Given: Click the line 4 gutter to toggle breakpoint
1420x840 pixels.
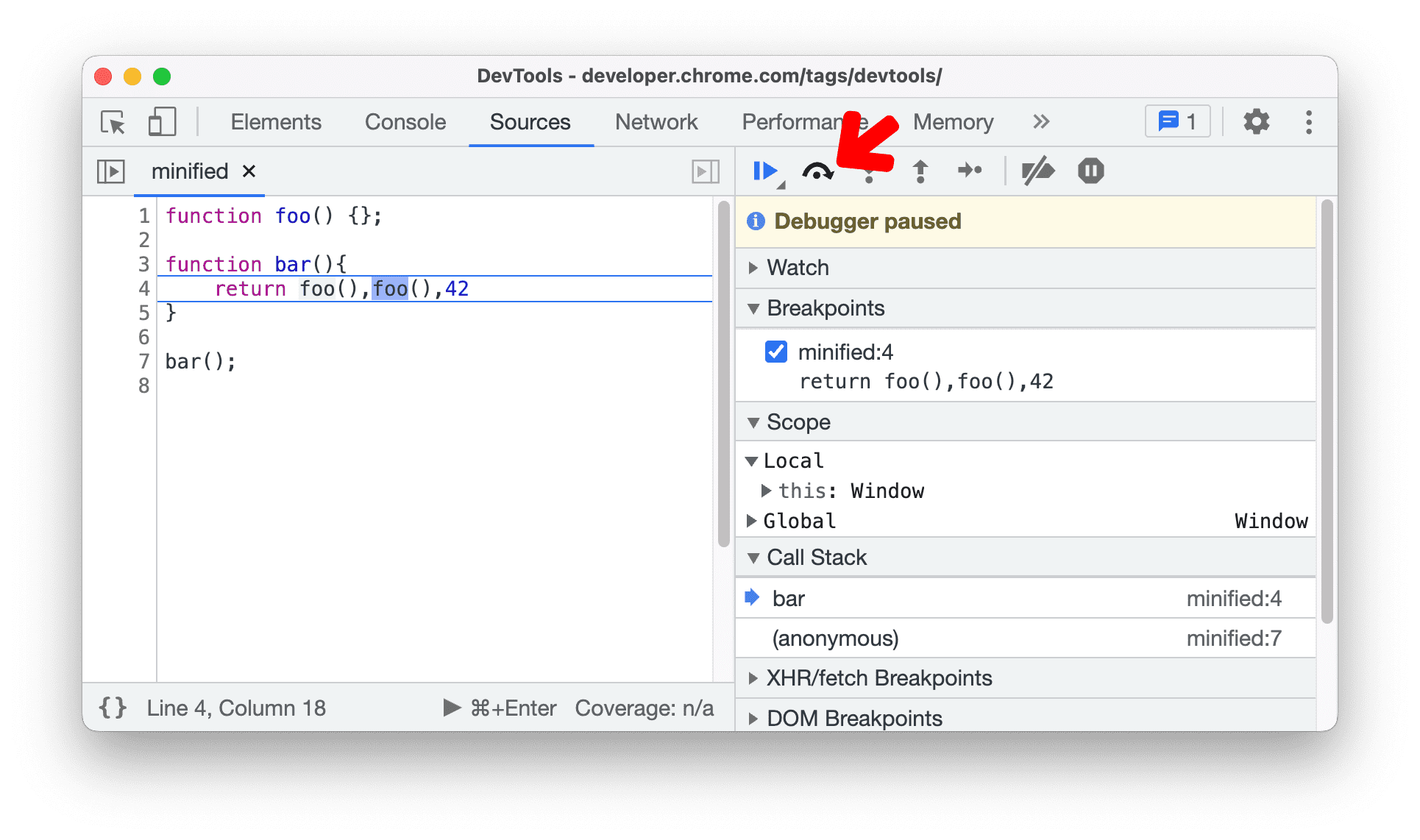Looking at the screenshot, I should 142,289.
